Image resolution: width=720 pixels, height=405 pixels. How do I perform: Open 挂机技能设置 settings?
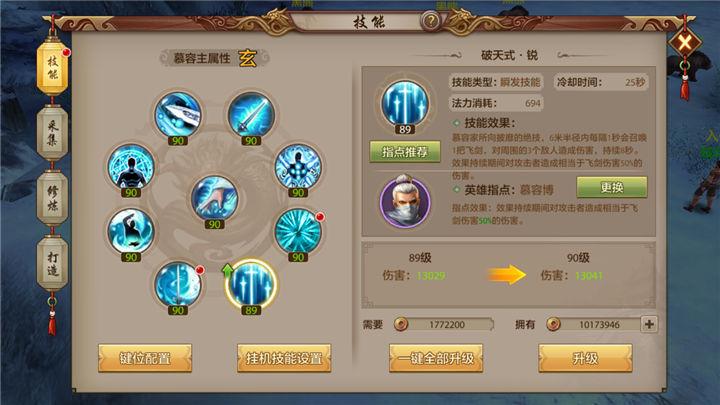284,358
